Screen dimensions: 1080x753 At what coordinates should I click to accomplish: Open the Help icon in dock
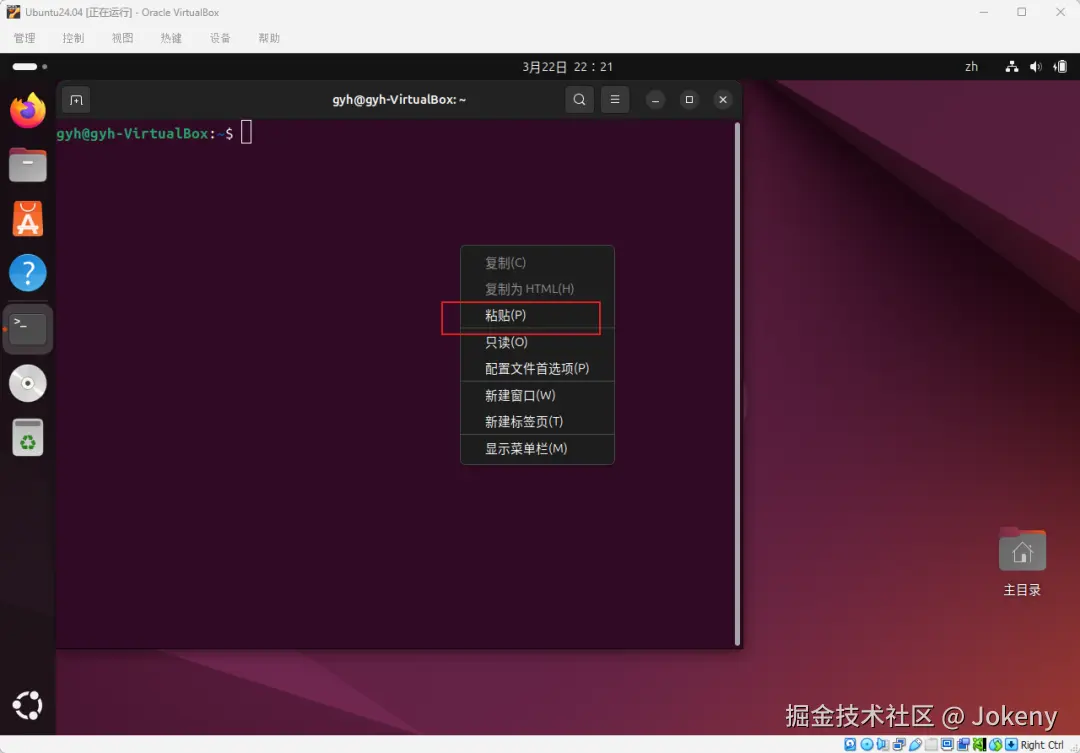tap(28, 273)
